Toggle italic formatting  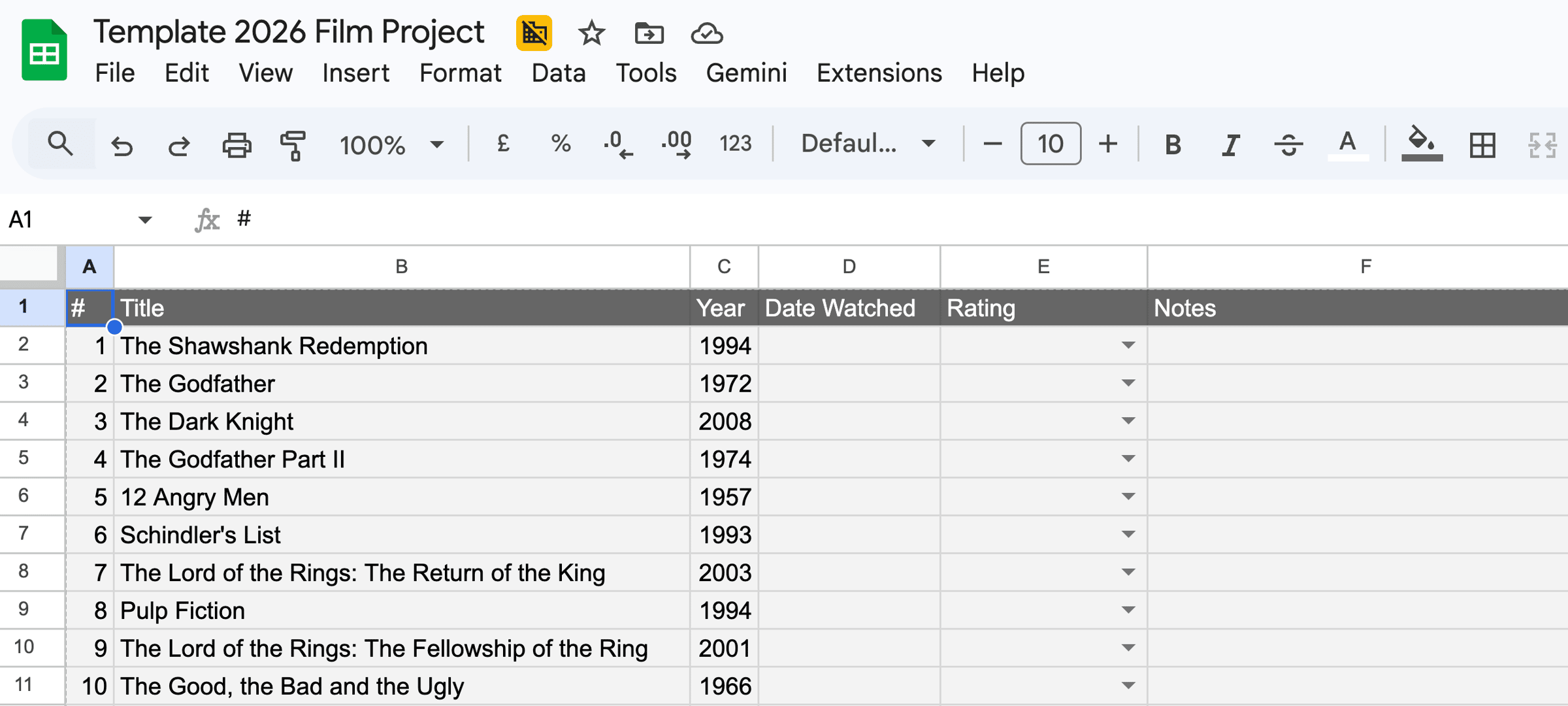coord(1231,144)
